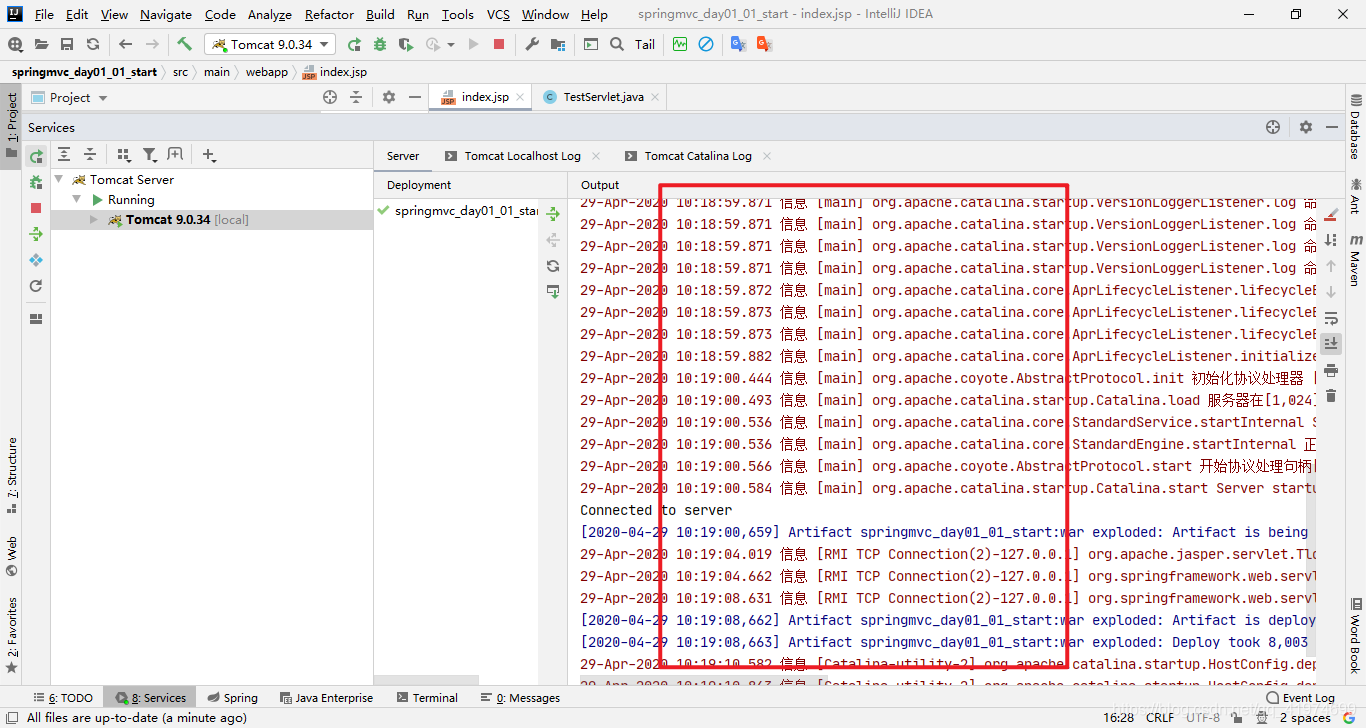Screen dimensions: 1366x728
Task: Switch to the Tomcat Catalina Log tab
Action: click(698, 156)
